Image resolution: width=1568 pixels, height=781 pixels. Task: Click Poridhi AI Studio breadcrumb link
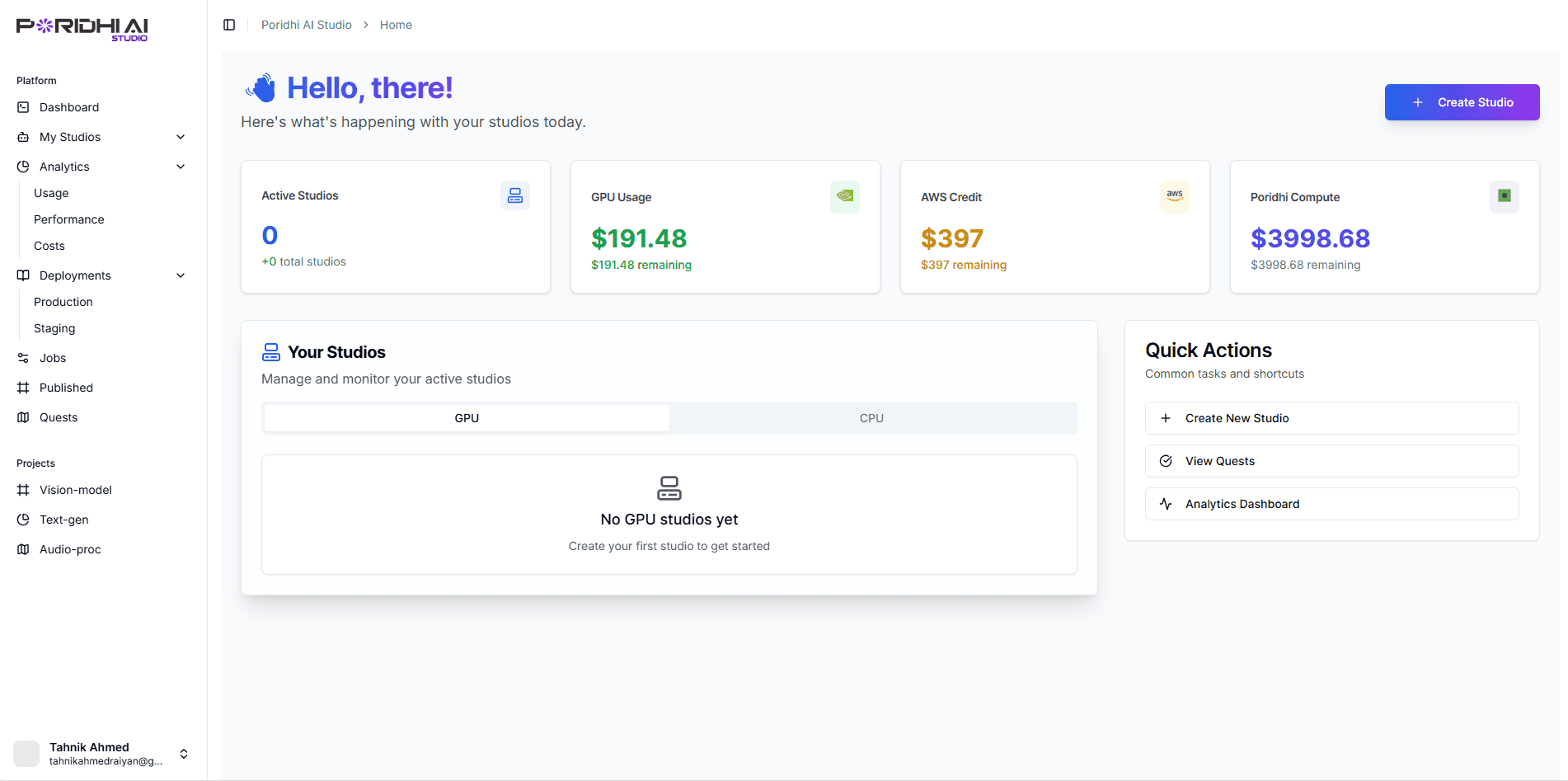pyautogui.click(x=307, y=25)
